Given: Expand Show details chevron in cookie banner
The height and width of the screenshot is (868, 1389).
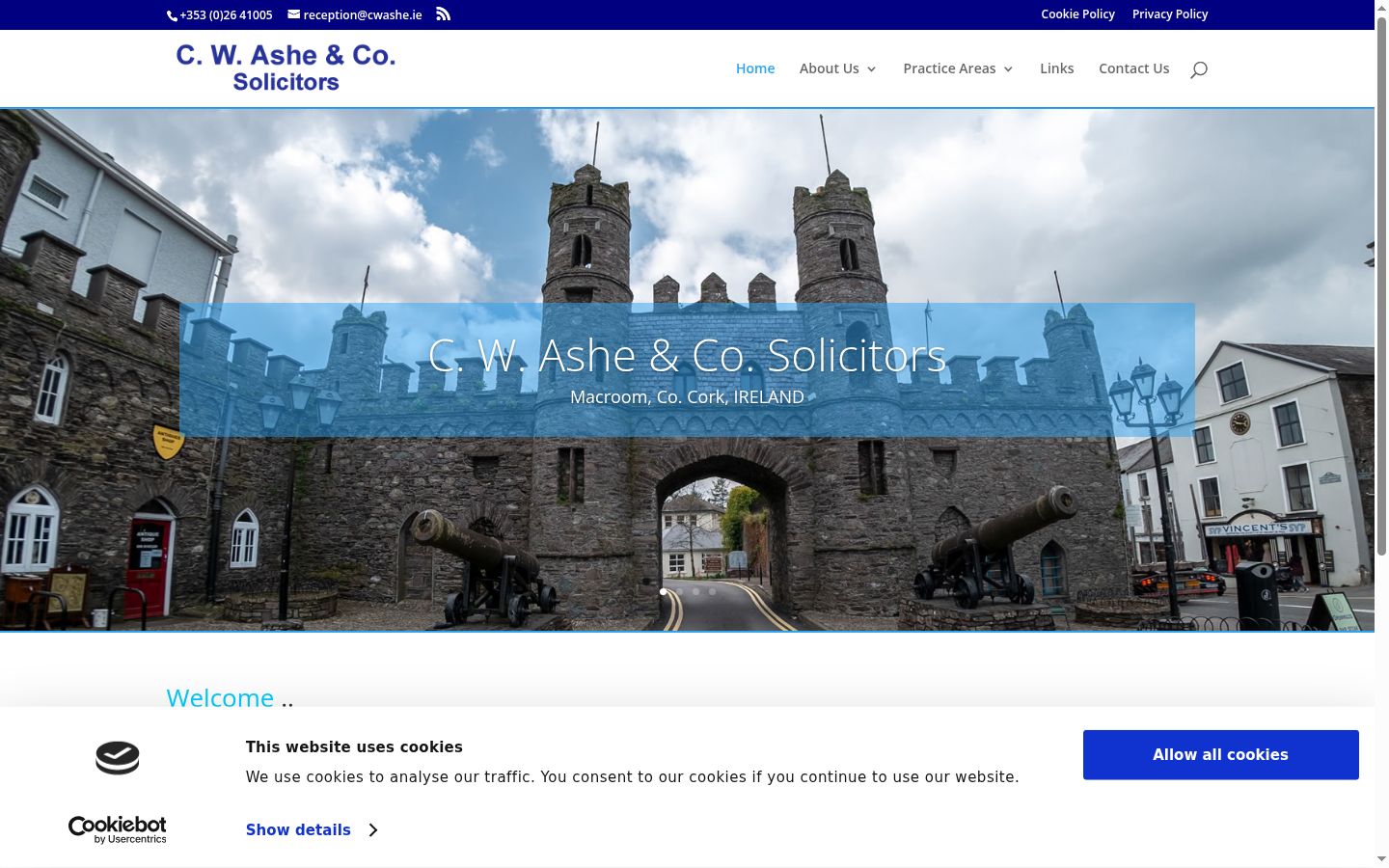Looking at the screenshot, I should click(373, 830).
